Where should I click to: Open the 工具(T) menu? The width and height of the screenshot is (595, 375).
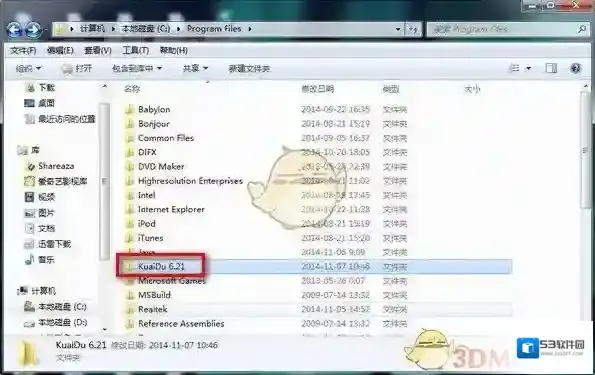click(135, 50)
